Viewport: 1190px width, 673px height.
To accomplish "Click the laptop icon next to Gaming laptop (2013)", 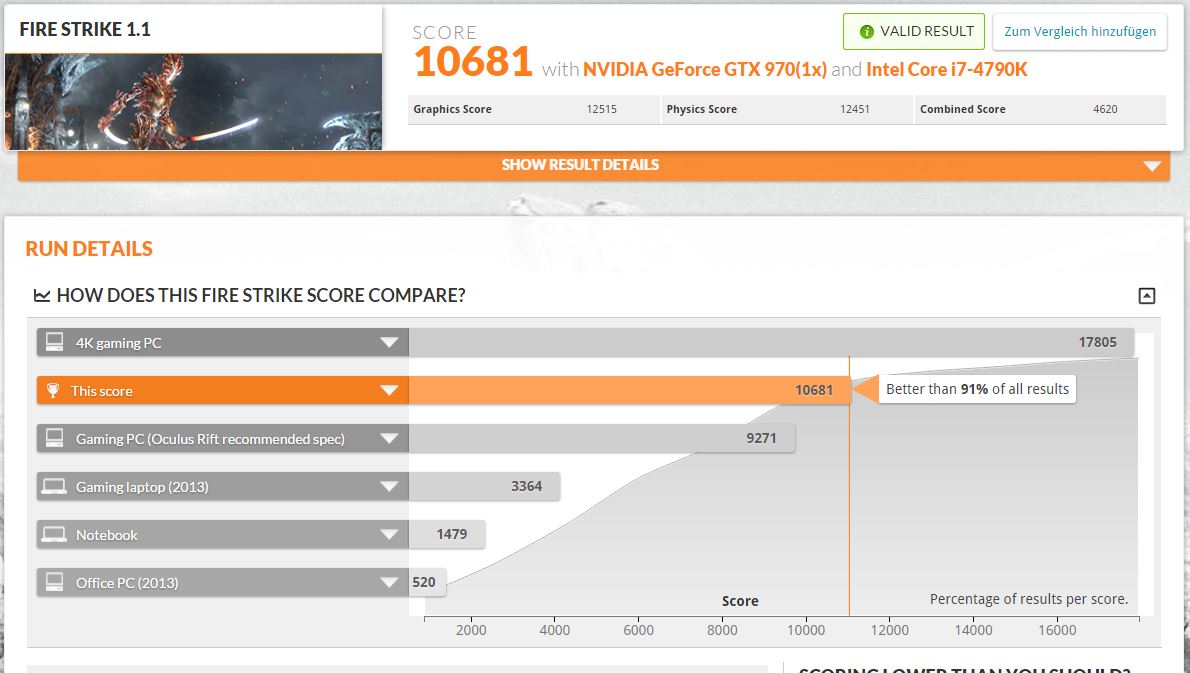I will pos(54,486).
